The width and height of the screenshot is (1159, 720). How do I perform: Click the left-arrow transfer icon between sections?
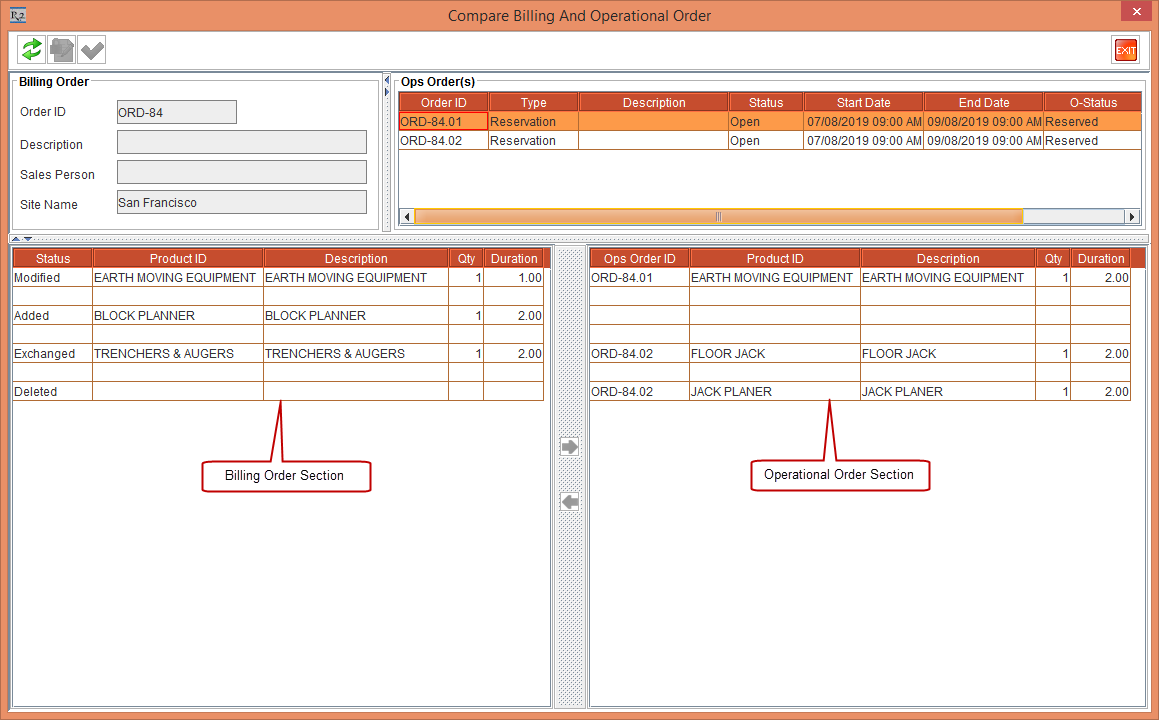[x=569, y=502]
